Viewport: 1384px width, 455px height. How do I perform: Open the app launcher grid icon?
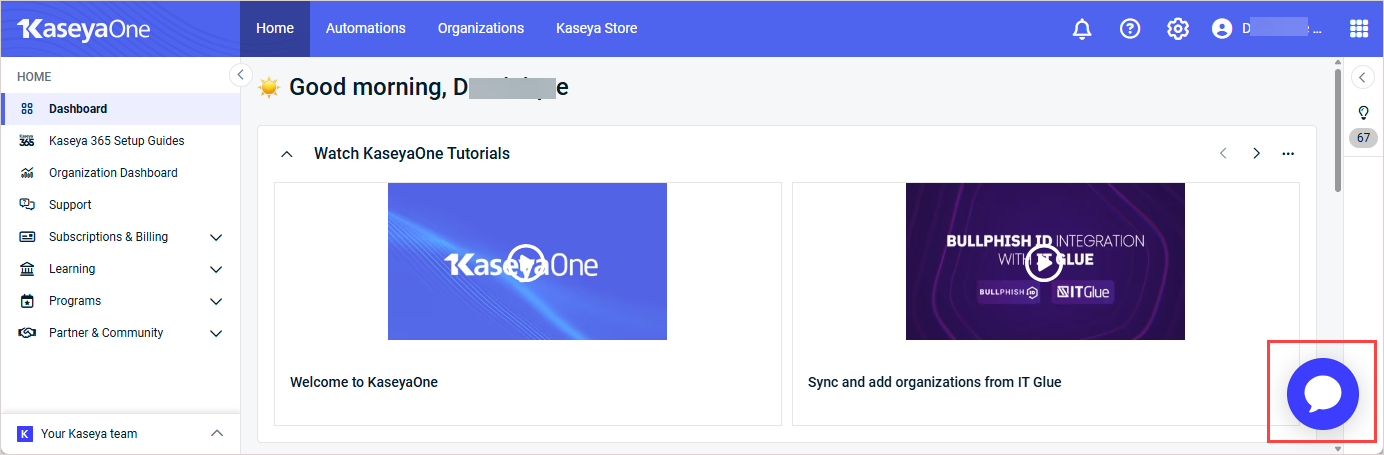pyautogui.click(x=1359, y=29)
